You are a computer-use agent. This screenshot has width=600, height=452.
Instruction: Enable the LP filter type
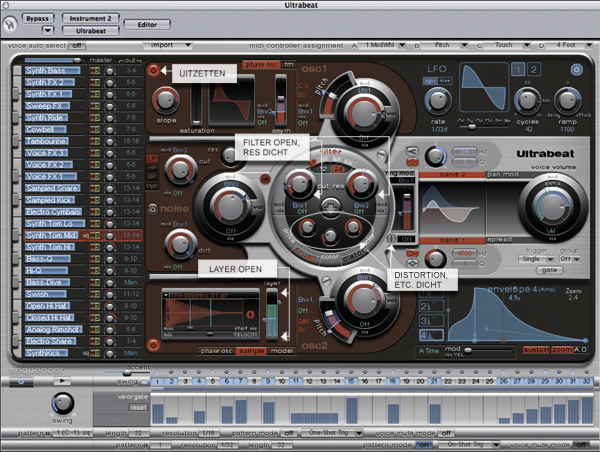[152, 158]
